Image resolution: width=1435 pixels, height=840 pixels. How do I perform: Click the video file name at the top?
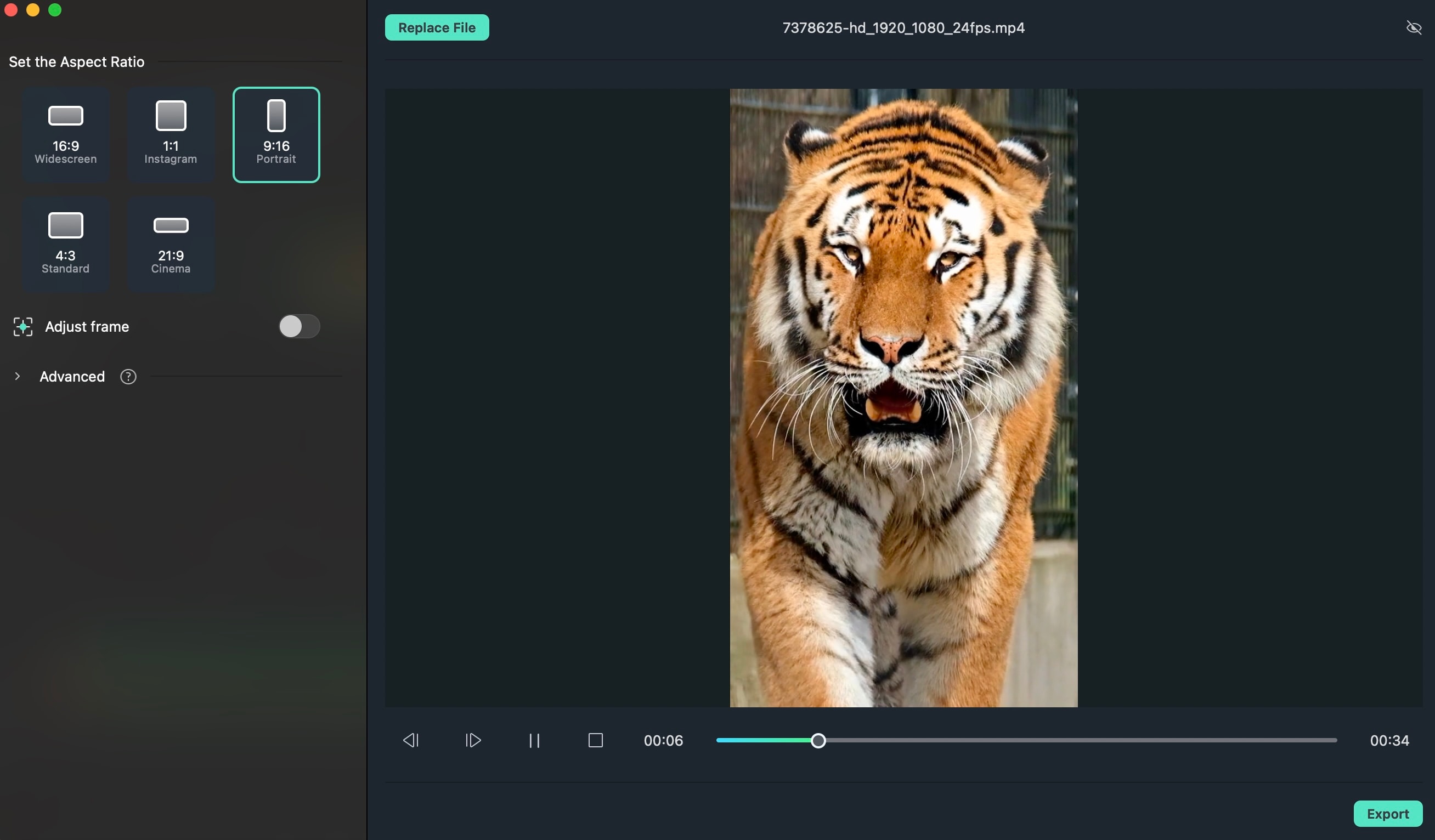tap(903, 28)
